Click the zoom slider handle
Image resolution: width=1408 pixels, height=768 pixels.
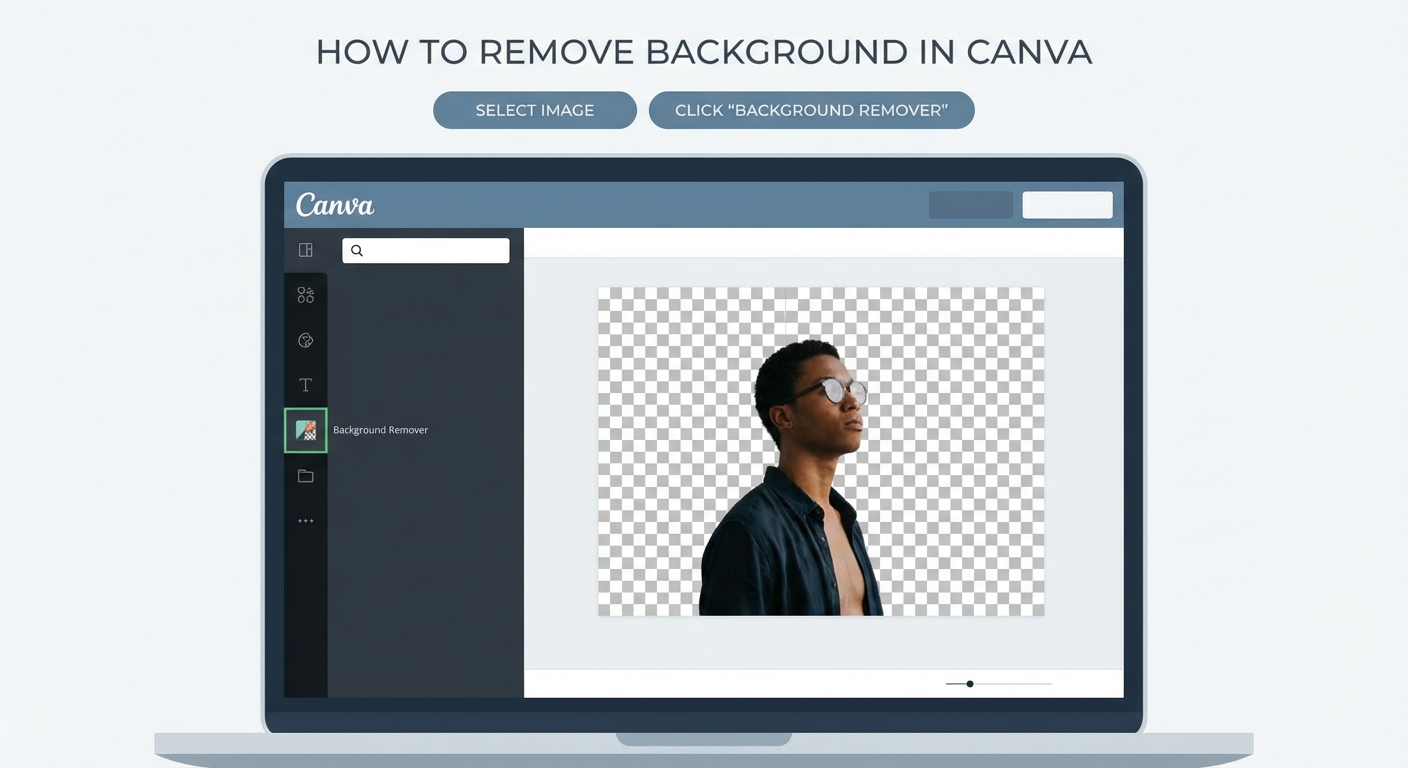970,684
